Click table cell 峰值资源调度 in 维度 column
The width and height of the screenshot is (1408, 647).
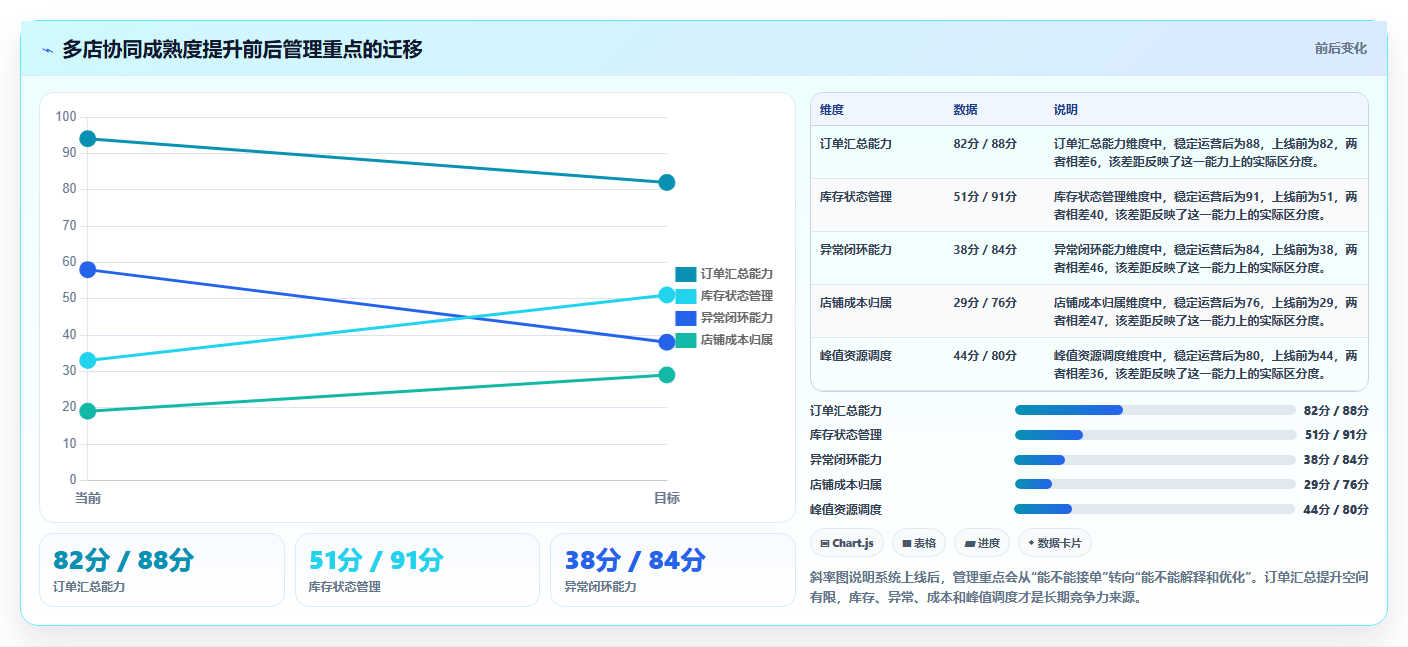tap(856, 356)
